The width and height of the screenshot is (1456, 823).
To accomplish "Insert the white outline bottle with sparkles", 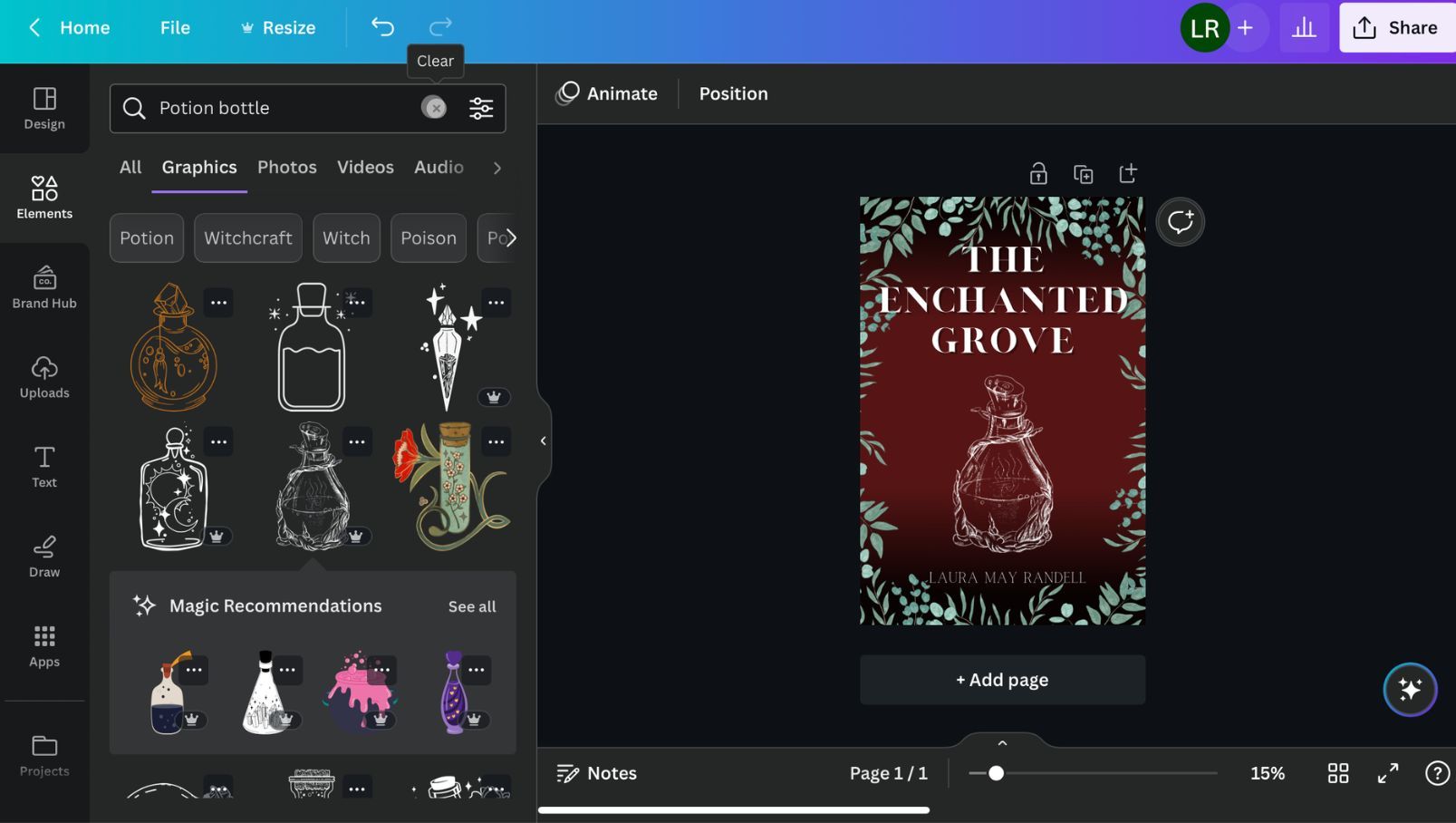I will click(311, 347).
